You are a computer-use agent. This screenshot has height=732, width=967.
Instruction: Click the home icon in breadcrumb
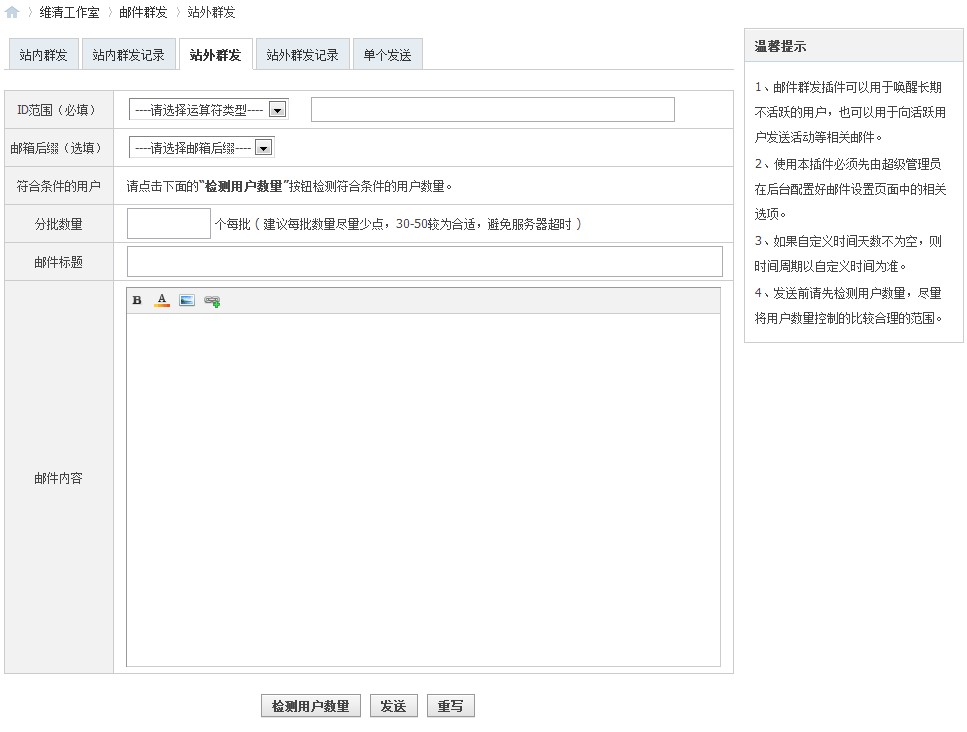pos(12,12)
